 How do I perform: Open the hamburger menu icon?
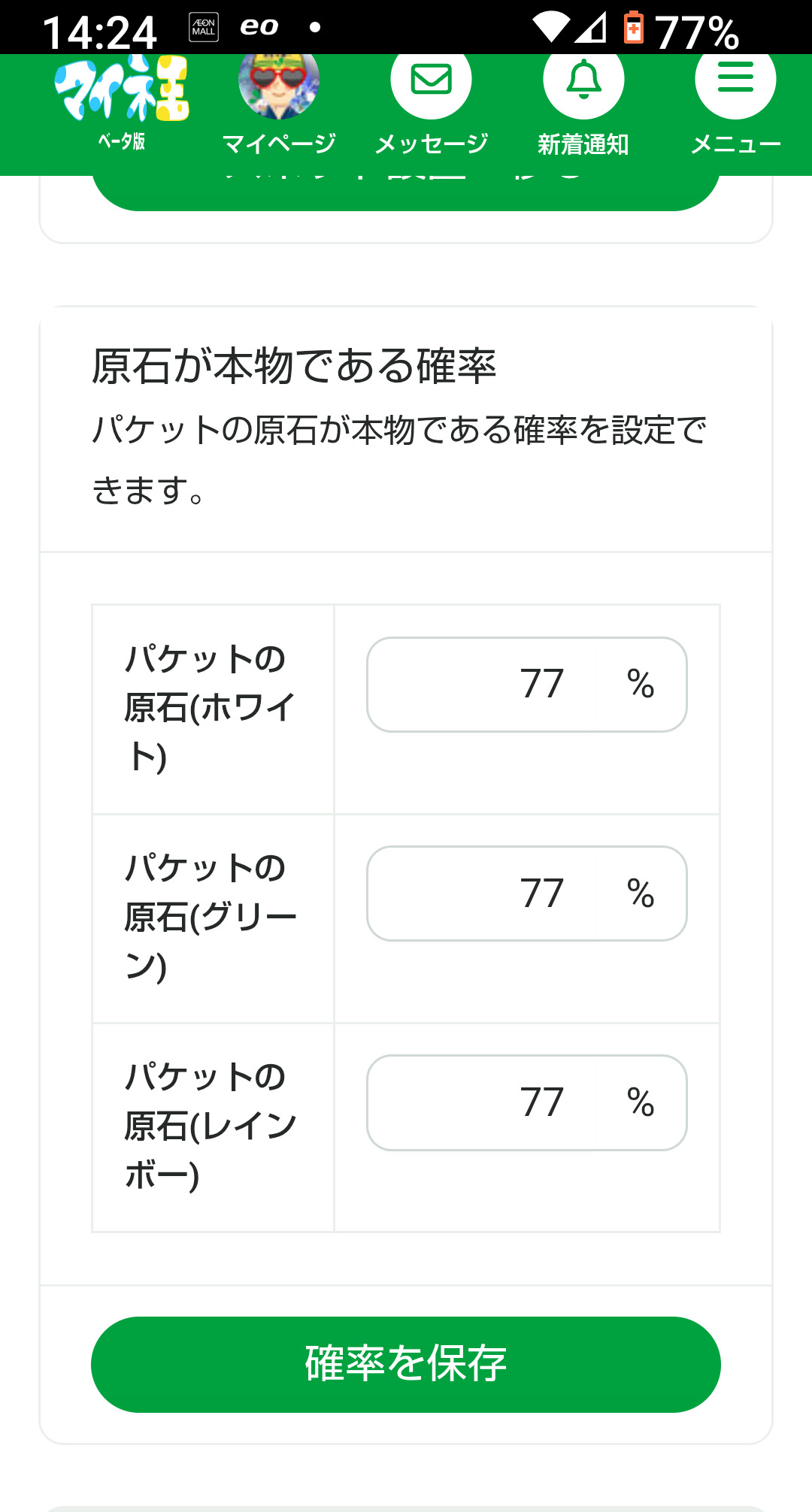[x=735, y=78]
